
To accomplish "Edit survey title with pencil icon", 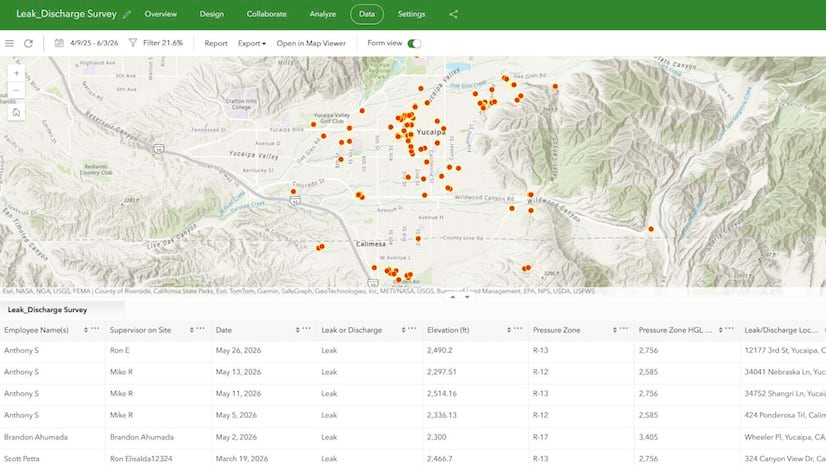I will click(127, 15).
